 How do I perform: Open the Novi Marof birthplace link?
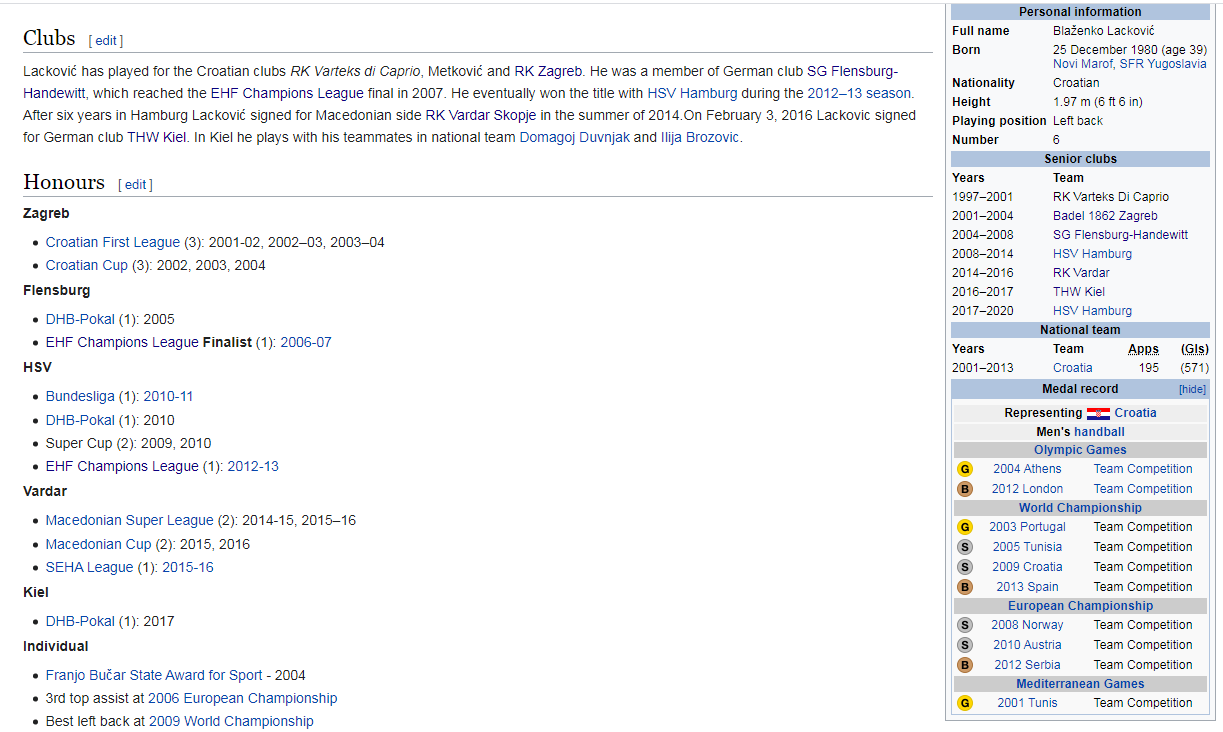[1085, 64]
